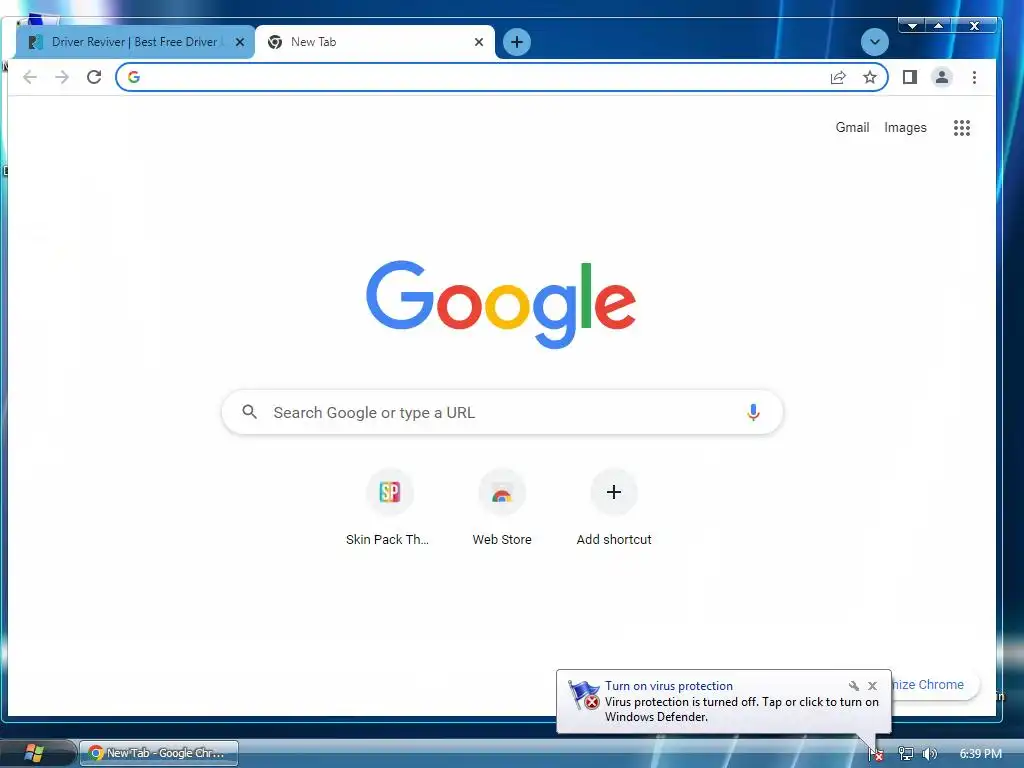Go forward using the forward arrow

[62, 77]
